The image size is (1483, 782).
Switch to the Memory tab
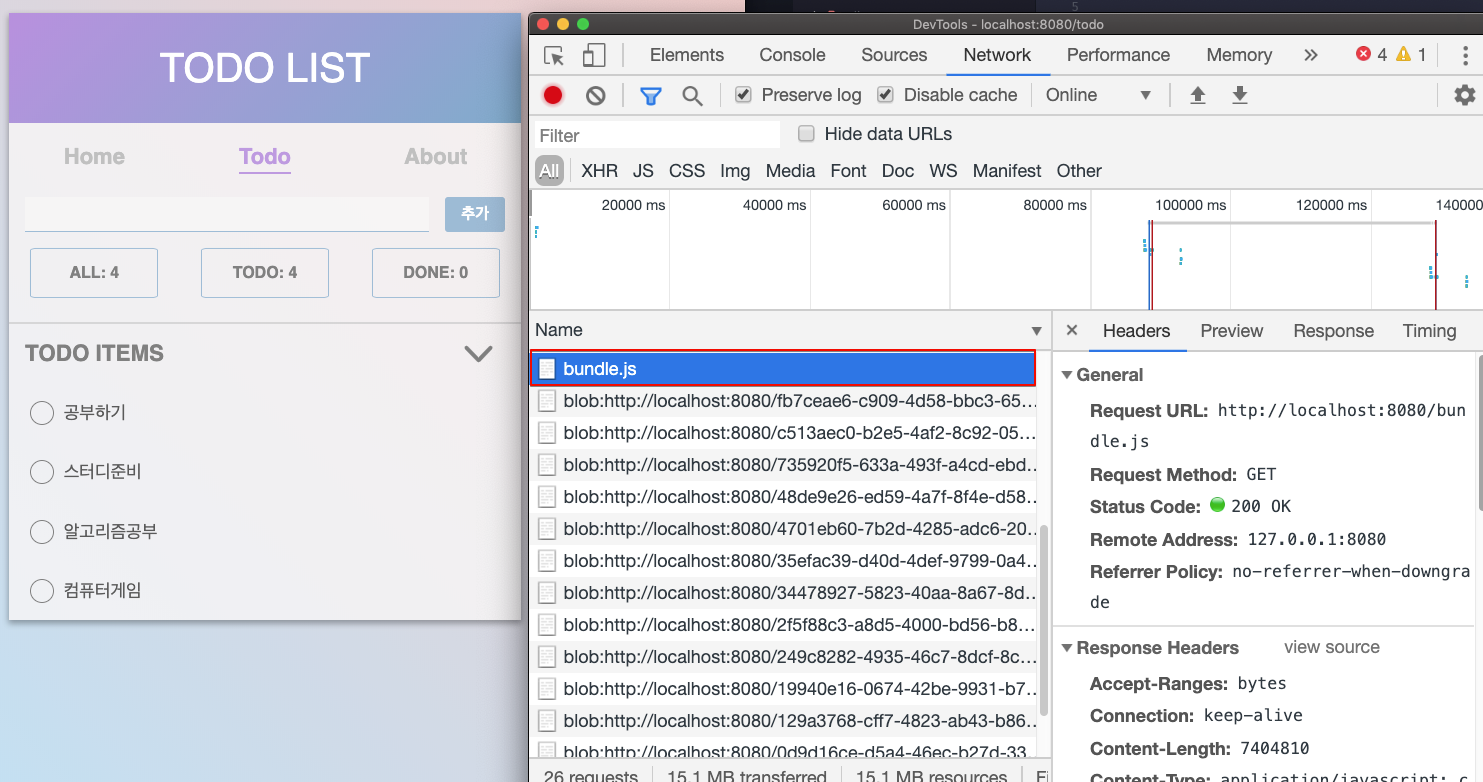1239,55
